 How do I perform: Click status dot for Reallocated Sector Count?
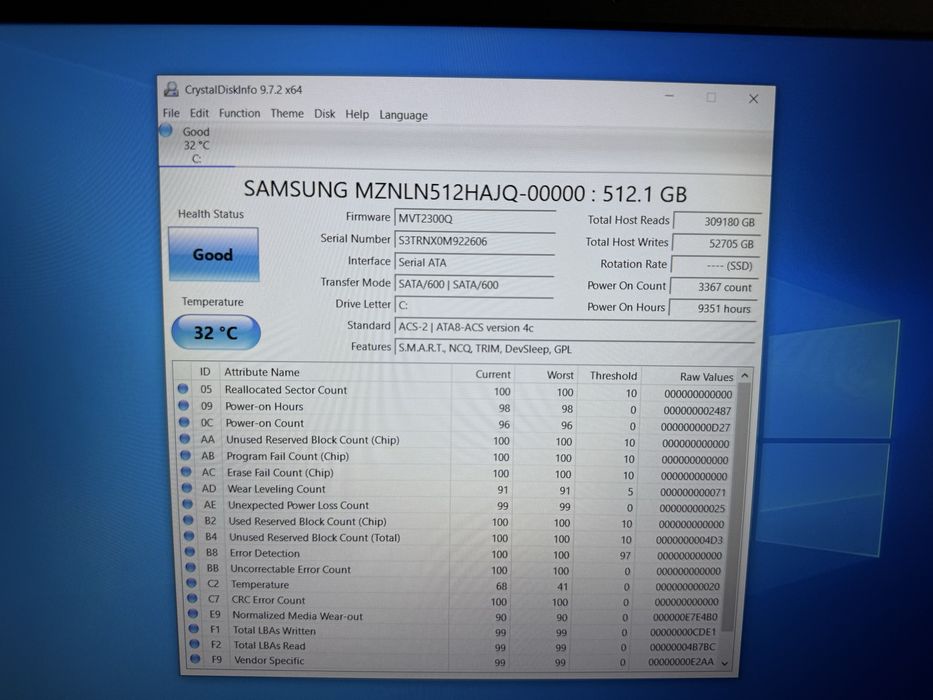click(183, 389)
